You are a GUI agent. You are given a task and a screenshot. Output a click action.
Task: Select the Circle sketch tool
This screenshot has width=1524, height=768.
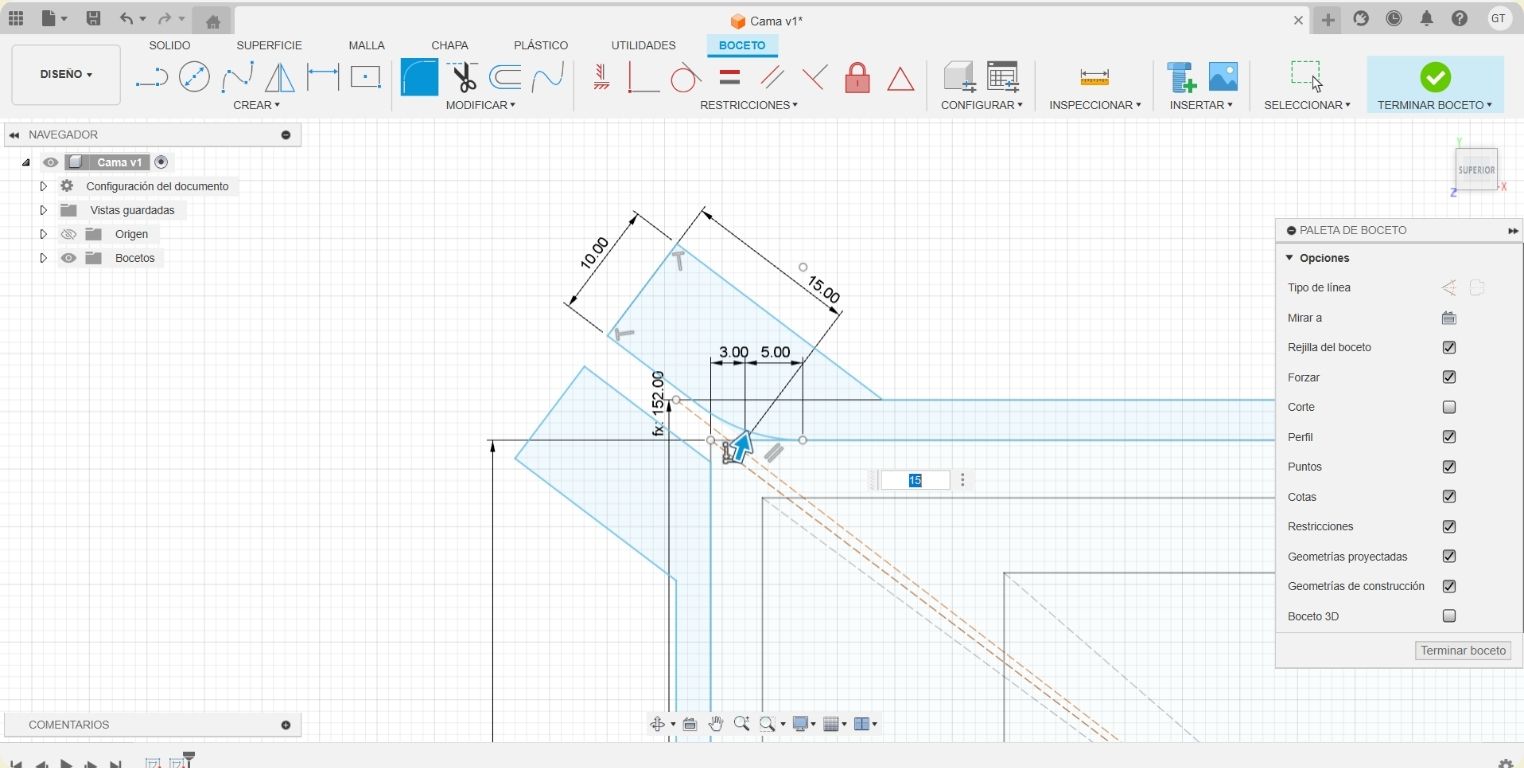point(194,77)
